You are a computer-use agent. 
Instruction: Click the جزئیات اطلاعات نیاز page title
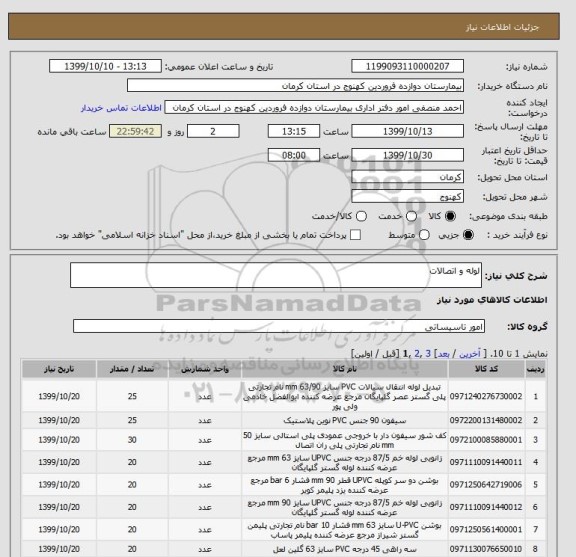502,27
